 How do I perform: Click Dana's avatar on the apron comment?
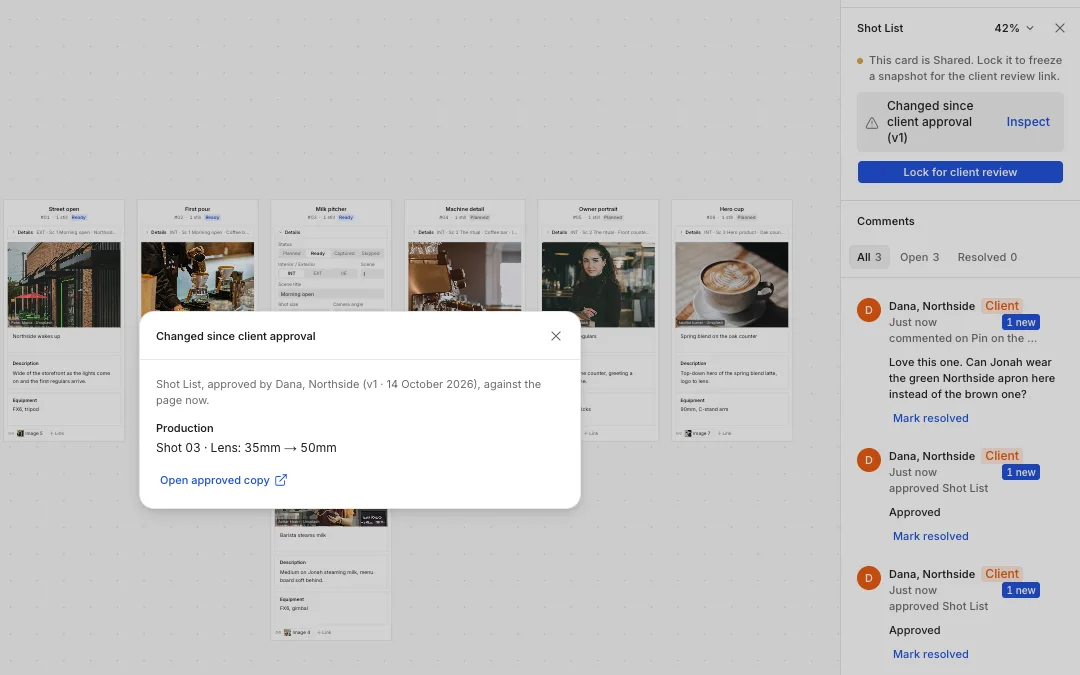click(869, 310)
